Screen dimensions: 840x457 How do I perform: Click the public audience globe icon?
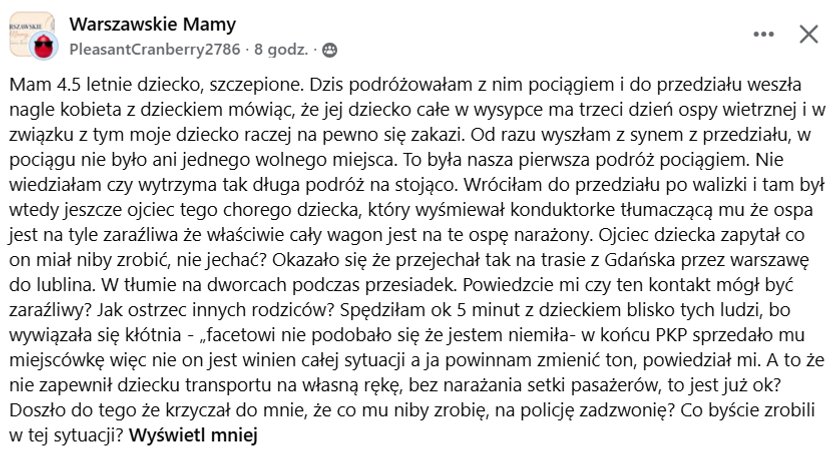(x=330, y=50)
